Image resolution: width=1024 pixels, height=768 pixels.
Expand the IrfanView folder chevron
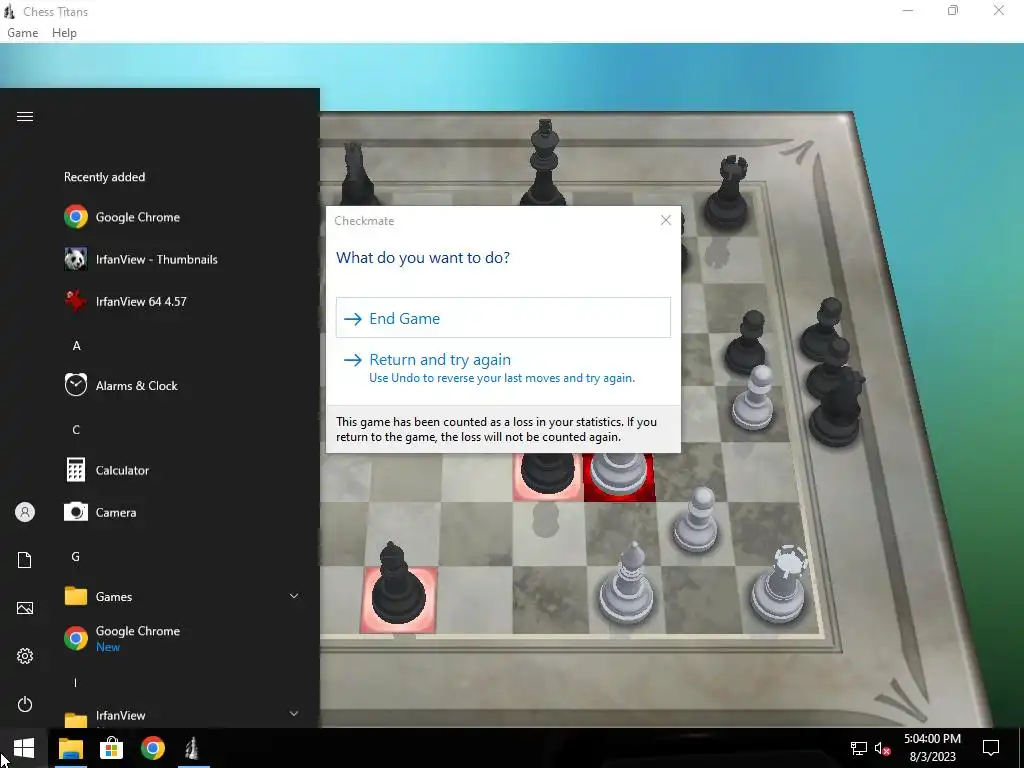pyautogui.click(x=294, y=713)
